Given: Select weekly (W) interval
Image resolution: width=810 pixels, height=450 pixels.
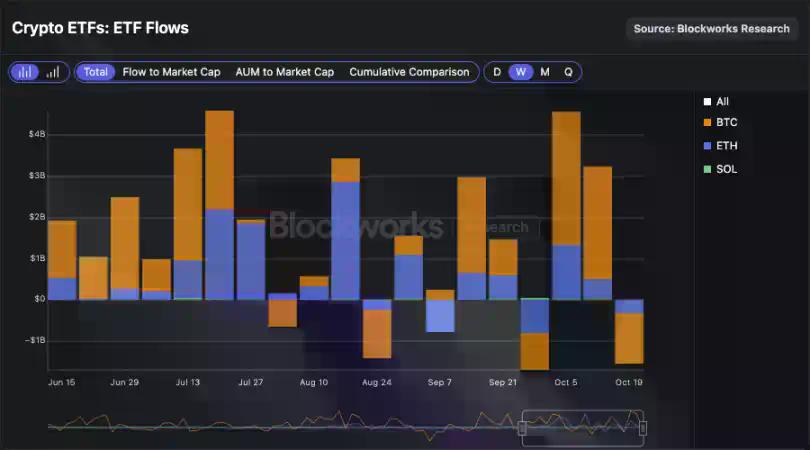Looking at the screenshot, I should 520,72.
